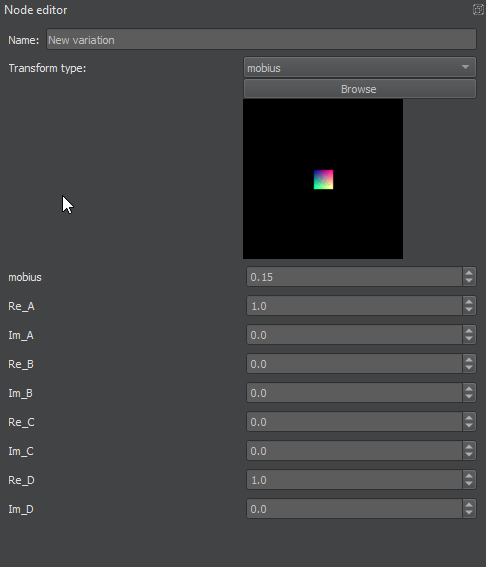Click the Im_A value field
Viewport: 486px width, 567px height.
(x=354, y=335)
